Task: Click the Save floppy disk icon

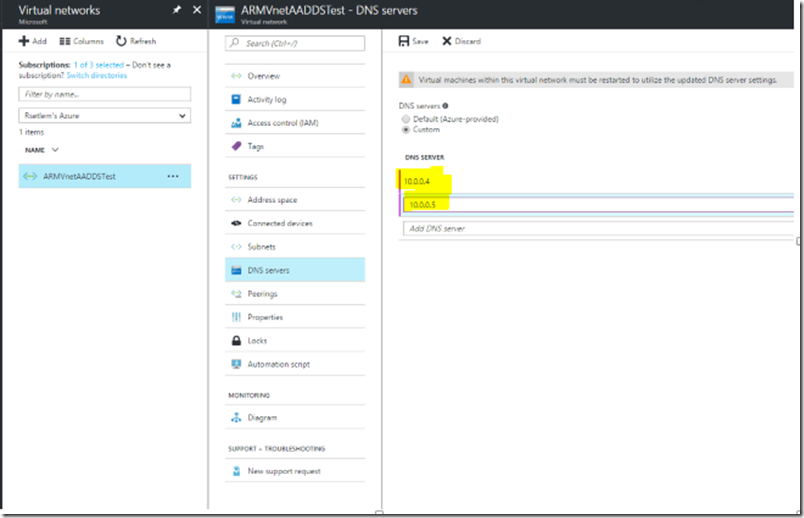Action: point(404,41)
